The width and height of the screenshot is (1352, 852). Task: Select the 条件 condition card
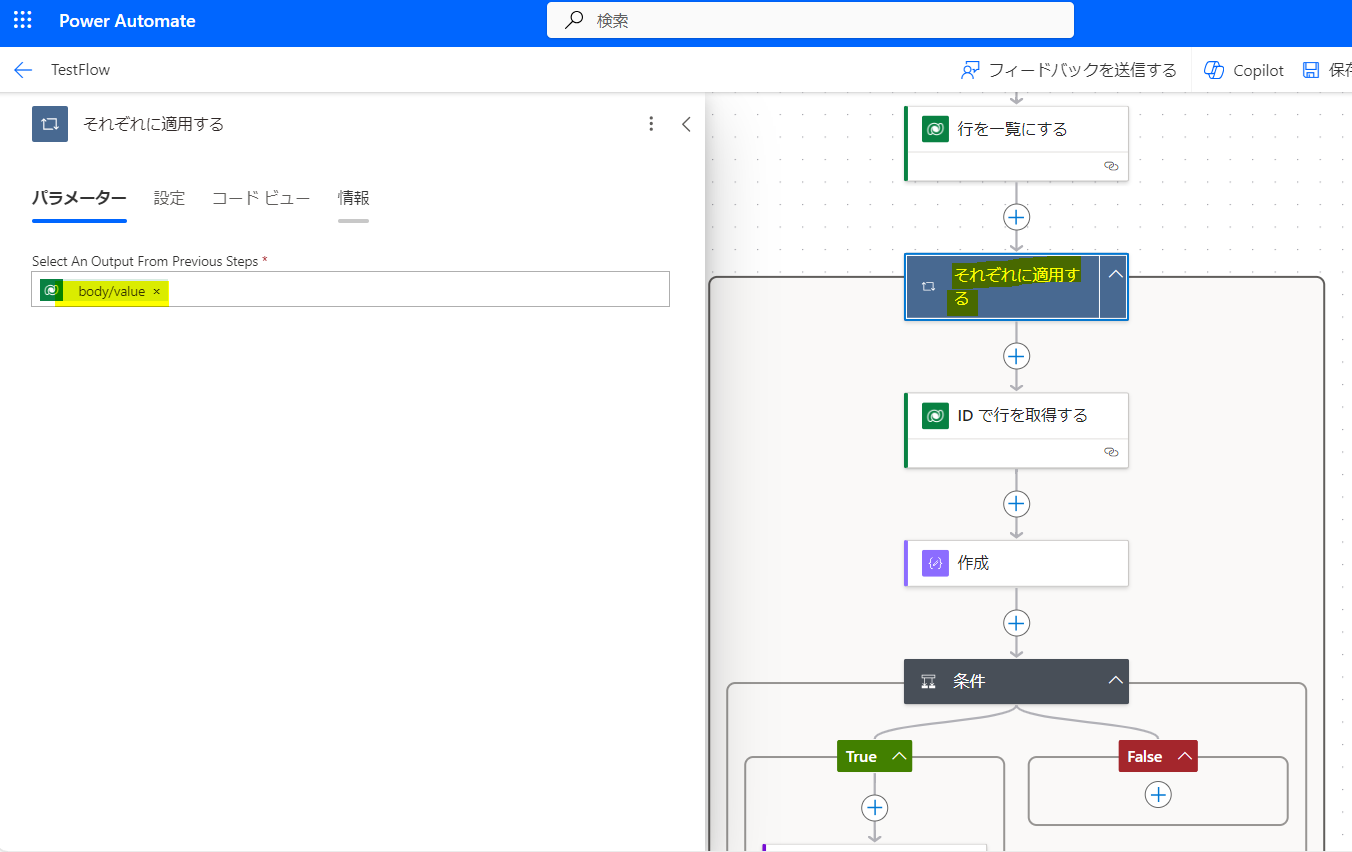click(1016, 681)
